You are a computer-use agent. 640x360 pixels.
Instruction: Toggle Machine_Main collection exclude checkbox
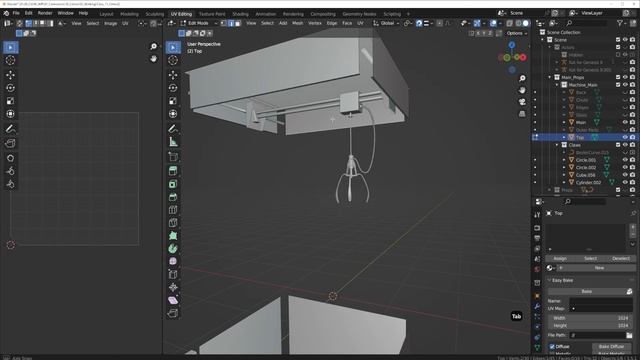pyautogui.click(x=618, y=84)
